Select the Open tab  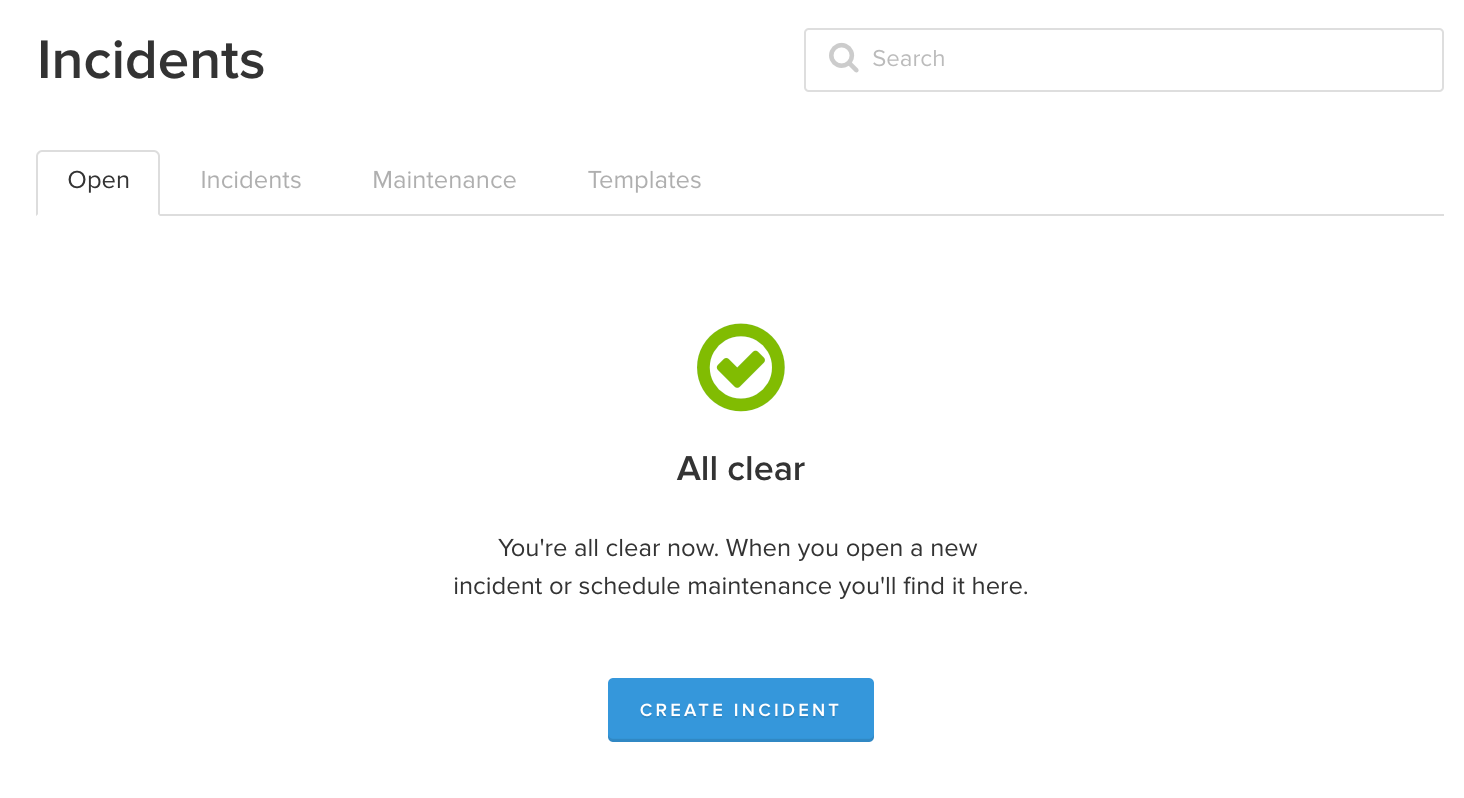pos(98,181)
